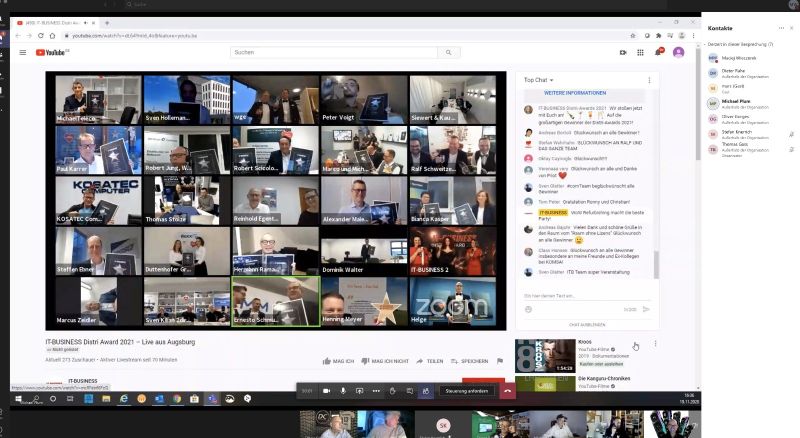This screenshot has height=438, width=800.
Task: Click the YouTube logo
Action: click(x=52, y=52)
